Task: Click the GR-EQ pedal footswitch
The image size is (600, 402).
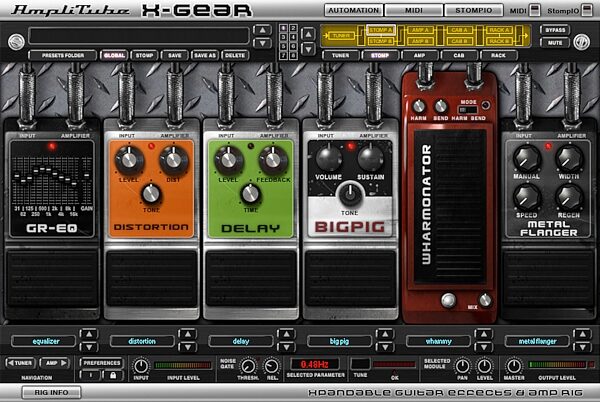Action: pyautogui.click(x=52, y=278)
